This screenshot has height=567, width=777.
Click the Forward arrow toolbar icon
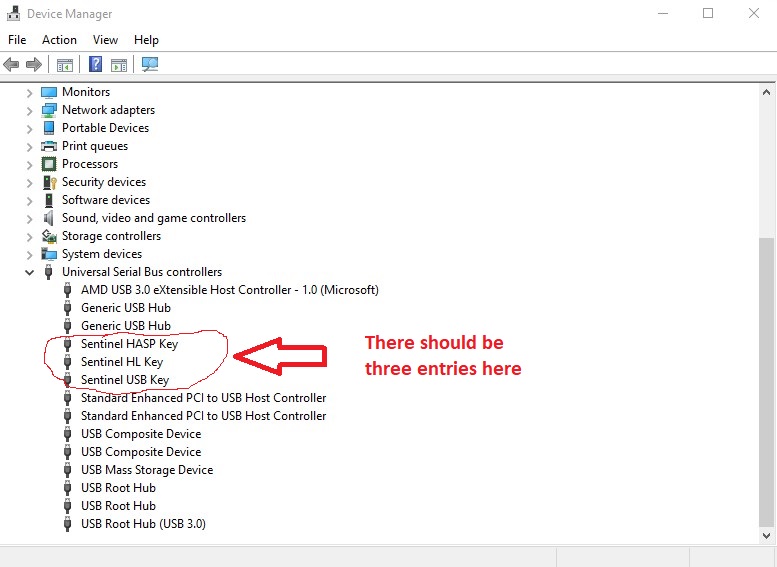tap(34, 64)
